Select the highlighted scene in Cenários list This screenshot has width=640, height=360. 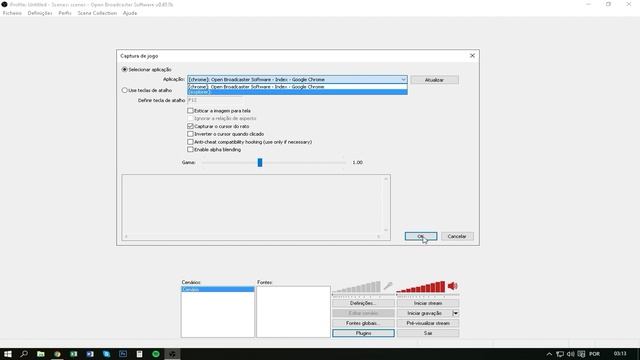(x=218, y=289)
